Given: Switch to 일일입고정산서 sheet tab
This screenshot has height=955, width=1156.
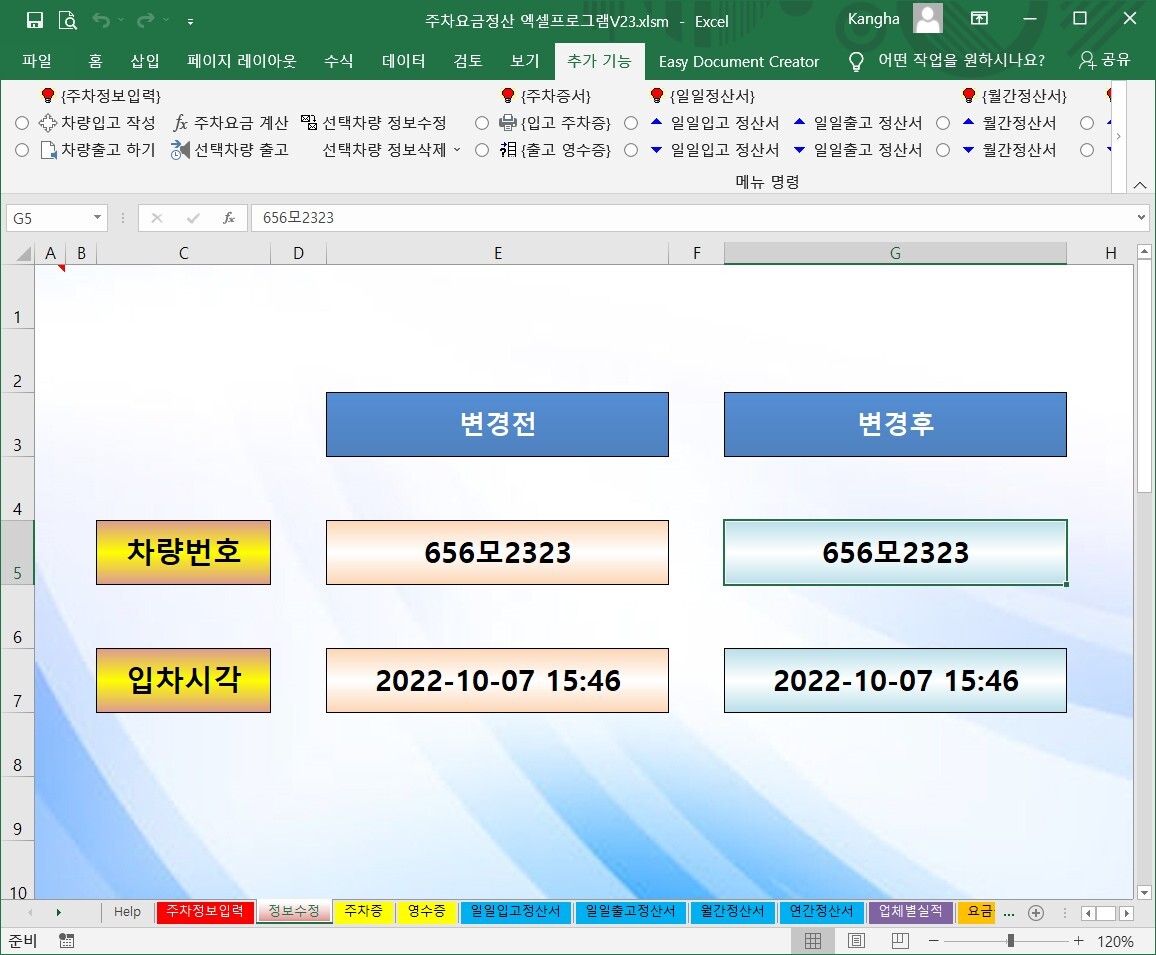Looking at the screenshot, I should click(515, 911).
